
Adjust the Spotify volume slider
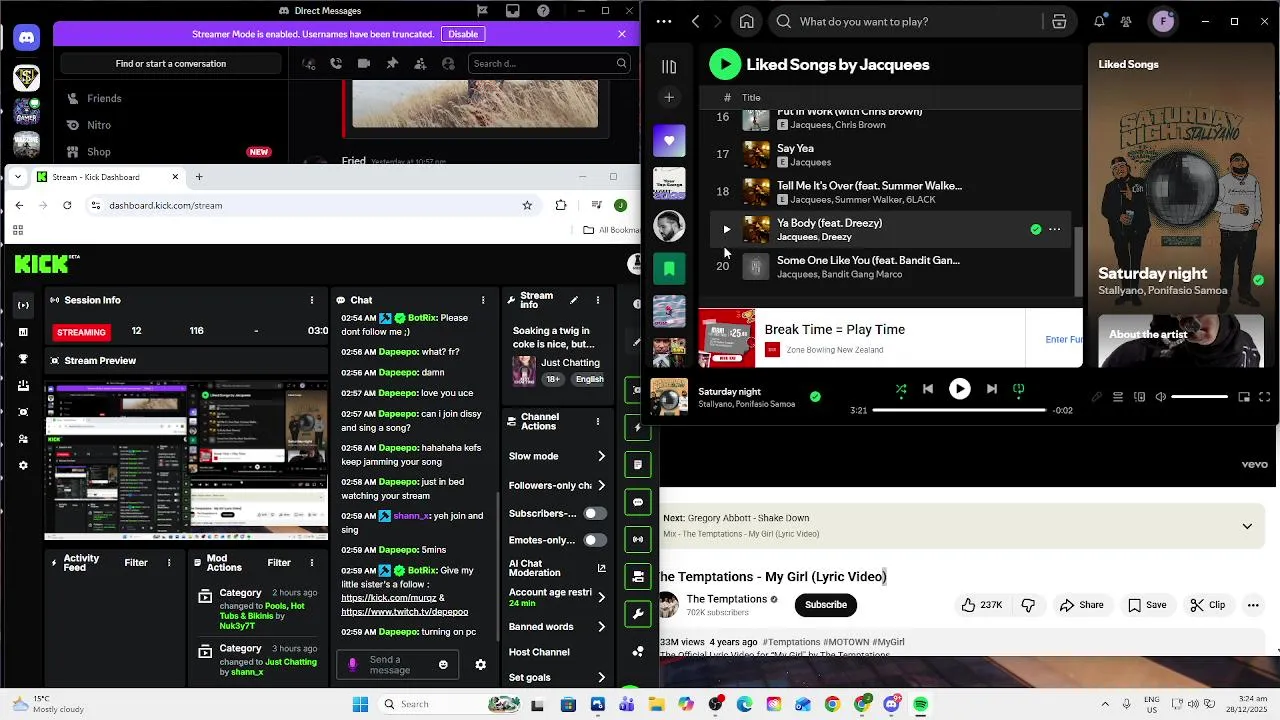[x=1199, y=397]
